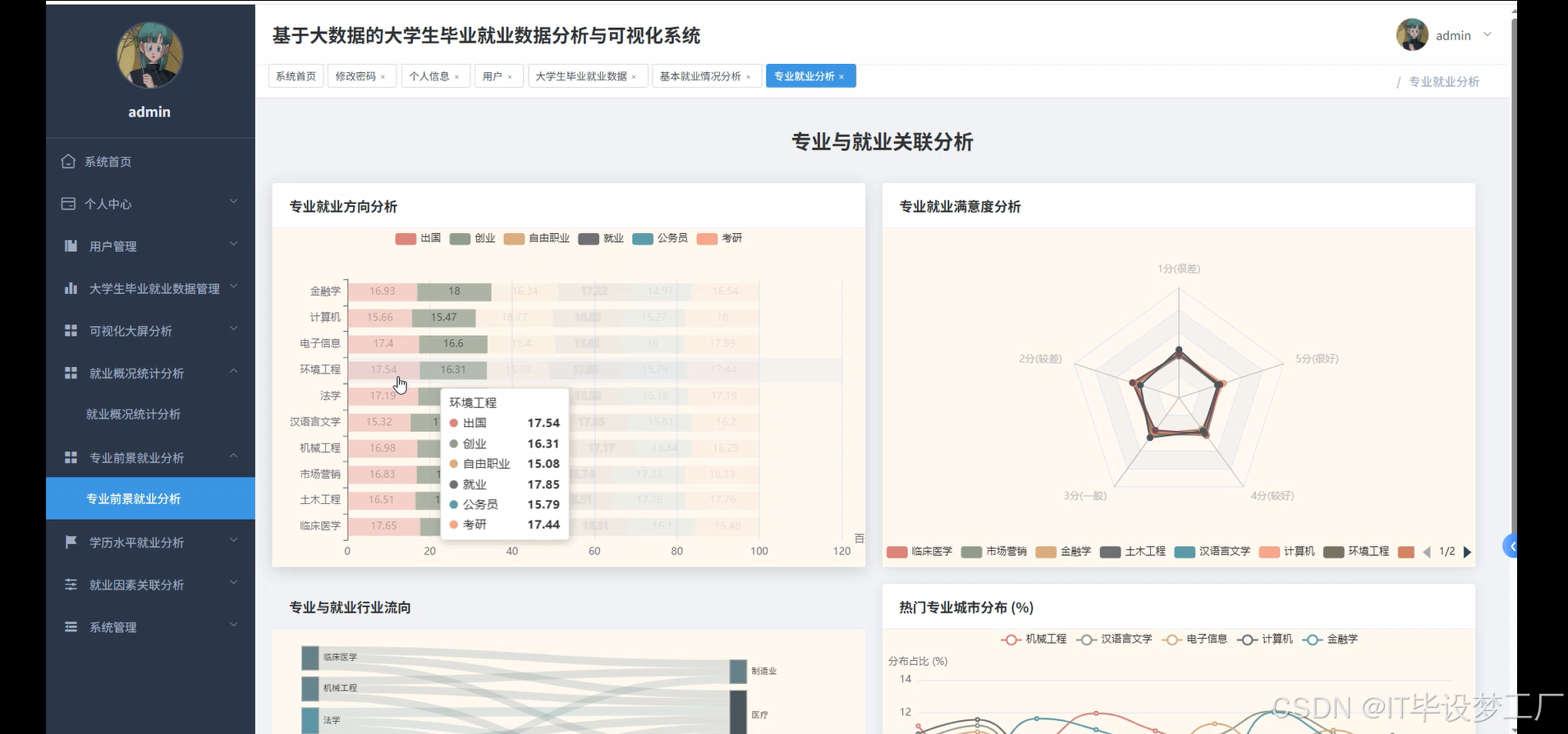Click the 用户管理 sidebar icon
The width and height of the screenshot is (1568, 734).
click(x=71, y=246)
